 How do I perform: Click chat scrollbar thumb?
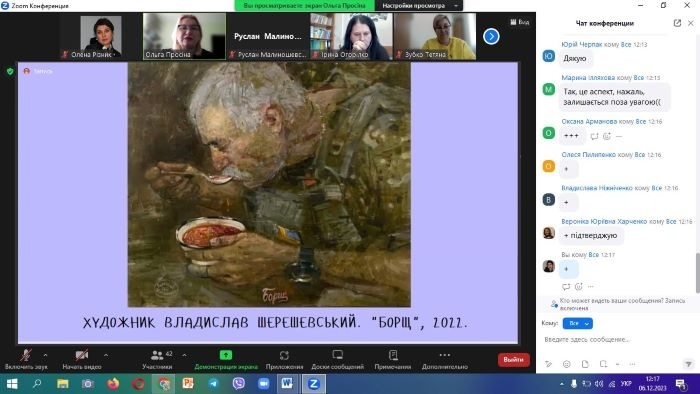click(697, 273)
